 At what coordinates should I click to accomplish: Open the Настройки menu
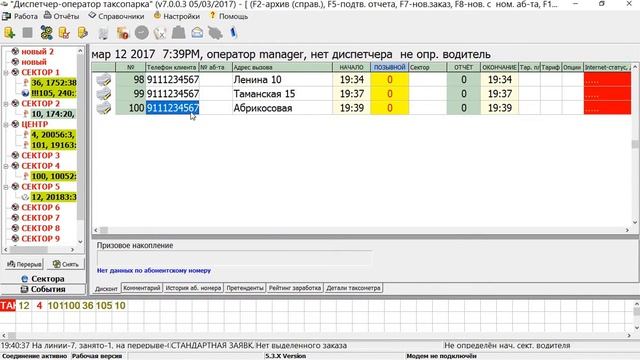tap(177, 16)
